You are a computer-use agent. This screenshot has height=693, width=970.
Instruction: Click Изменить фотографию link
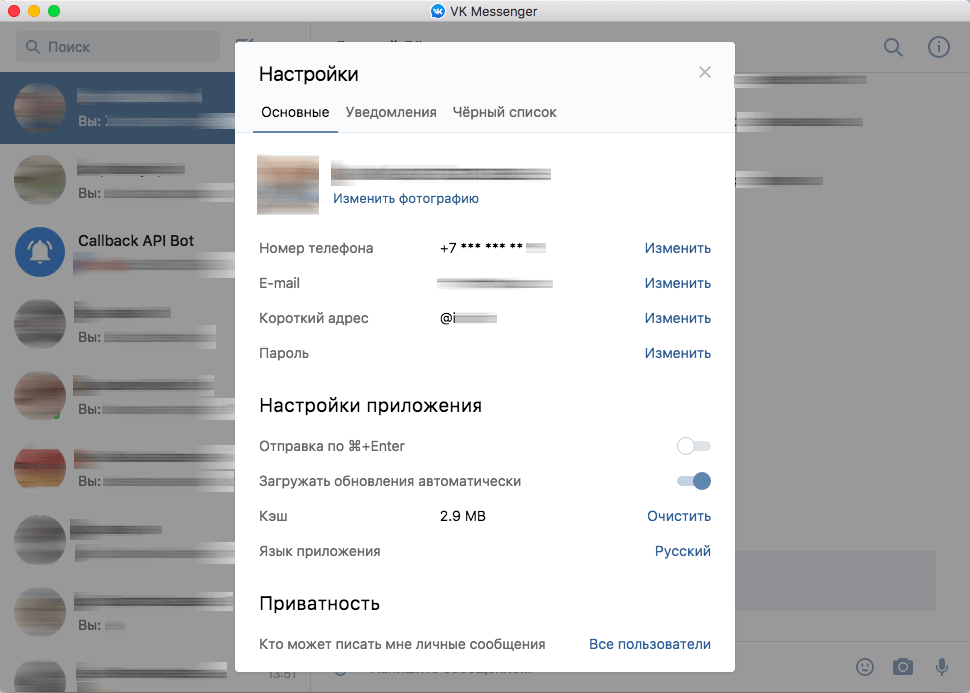pyautogui.click(x=406, y=199)
